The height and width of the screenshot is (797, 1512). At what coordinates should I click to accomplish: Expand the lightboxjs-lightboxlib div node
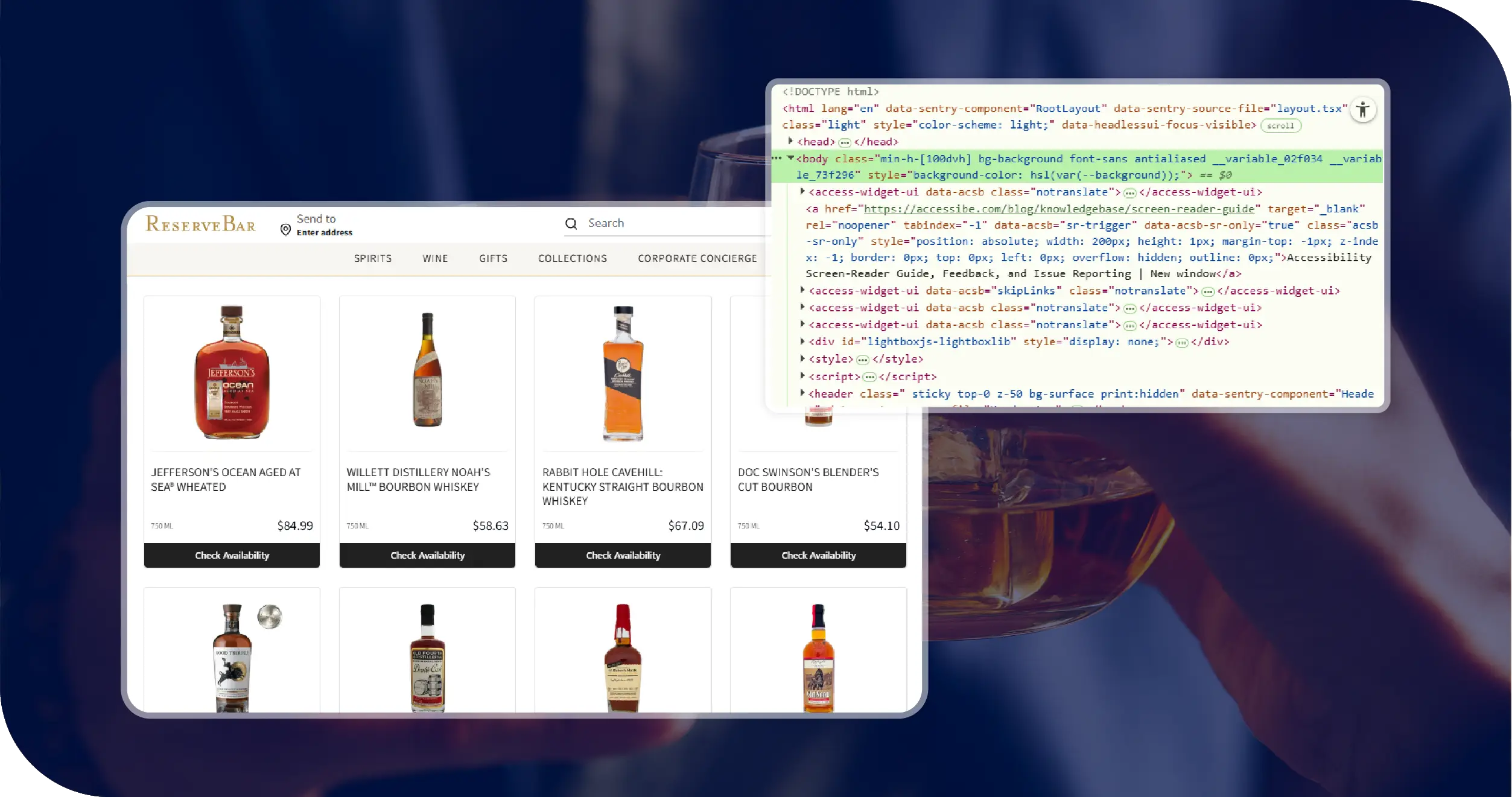(802, 341)
